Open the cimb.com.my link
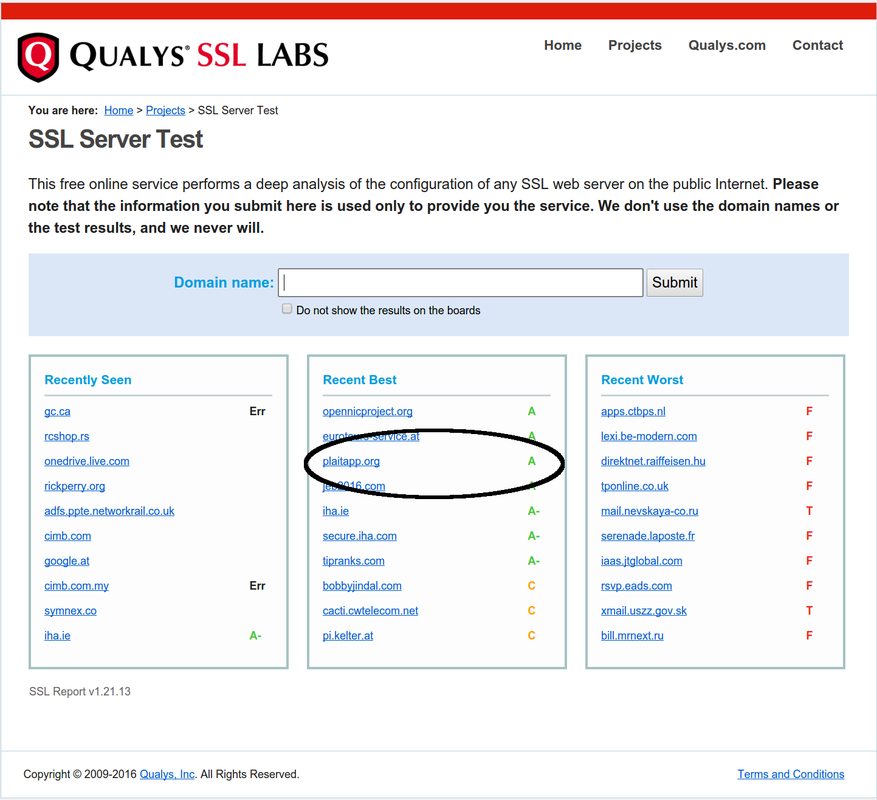This screenshot has height=800, width=877. tap(77, 586)
